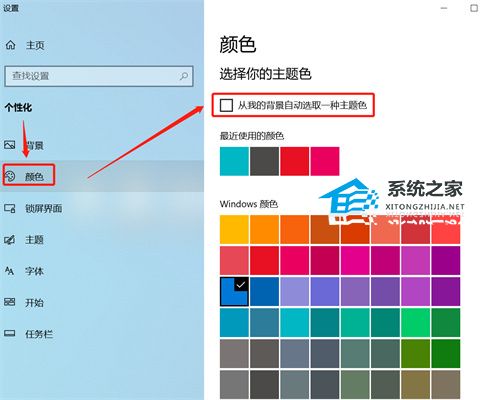Choose the currently checked blue swatch
The width and height of the screenshot is (480, 400).
(234, 292)
